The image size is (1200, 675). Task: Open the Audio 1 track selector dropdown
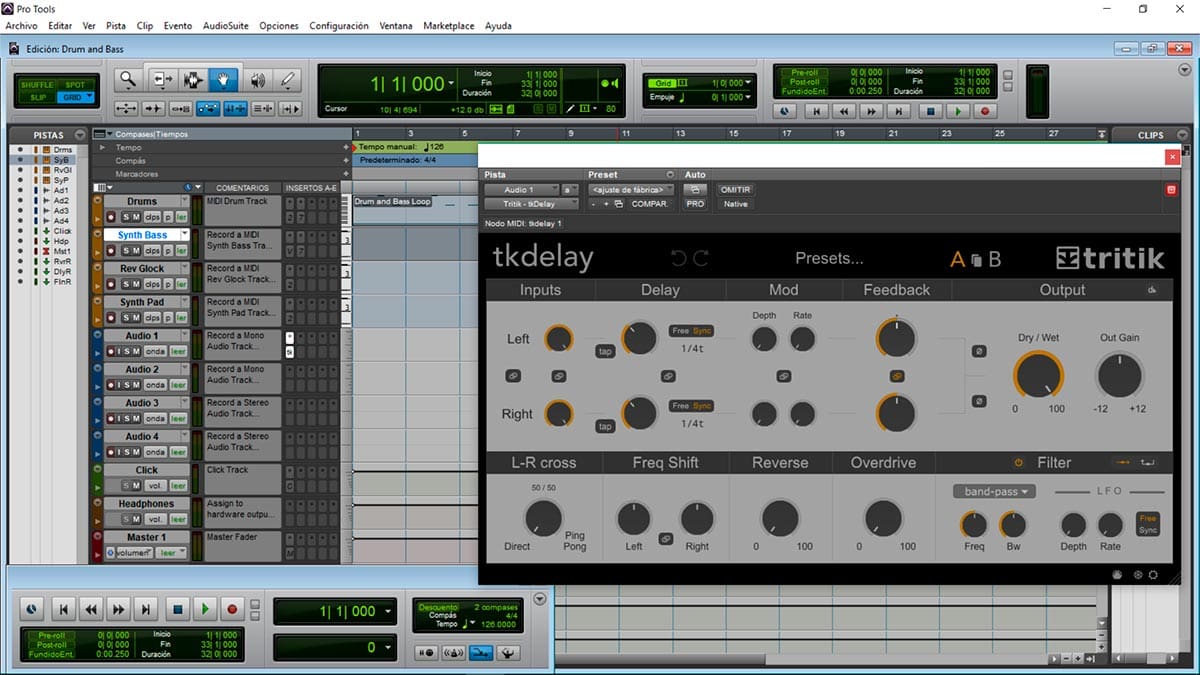click(x=522, y=189)
